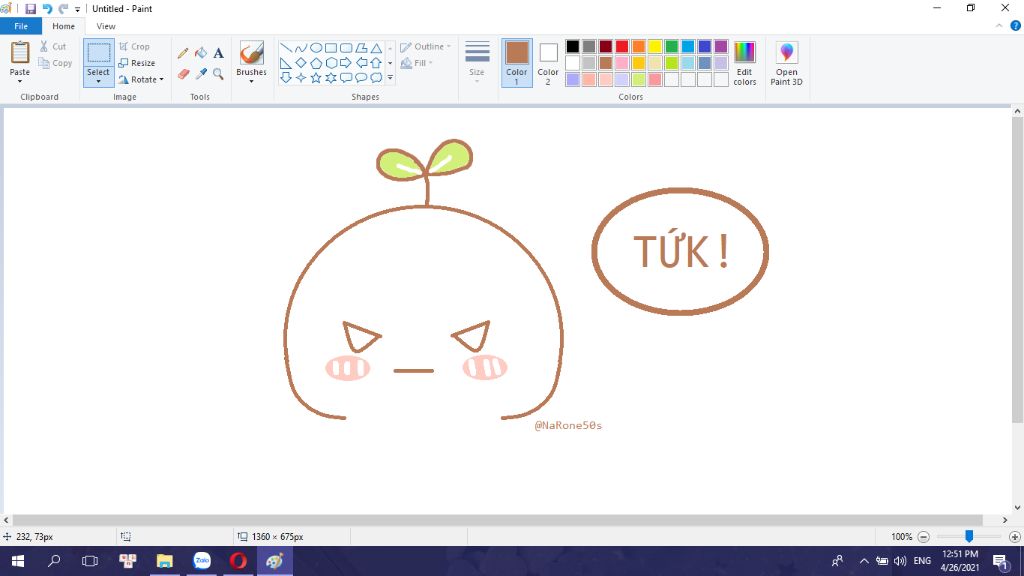
Task: Pick the Curve shape
Action: tap(300, 48)
